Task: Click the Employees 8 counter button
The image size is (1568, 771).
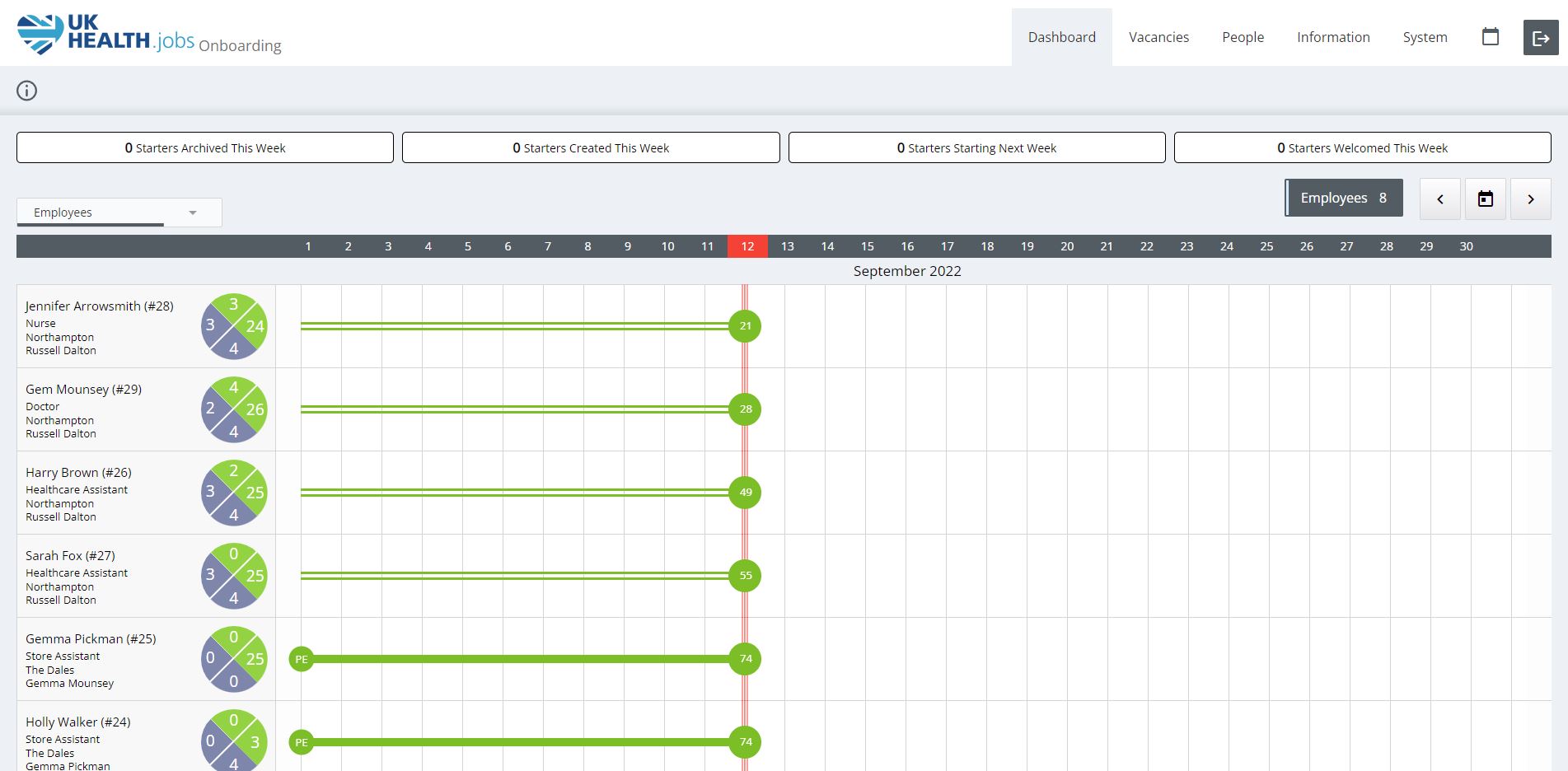Action: coord(1342,198)
